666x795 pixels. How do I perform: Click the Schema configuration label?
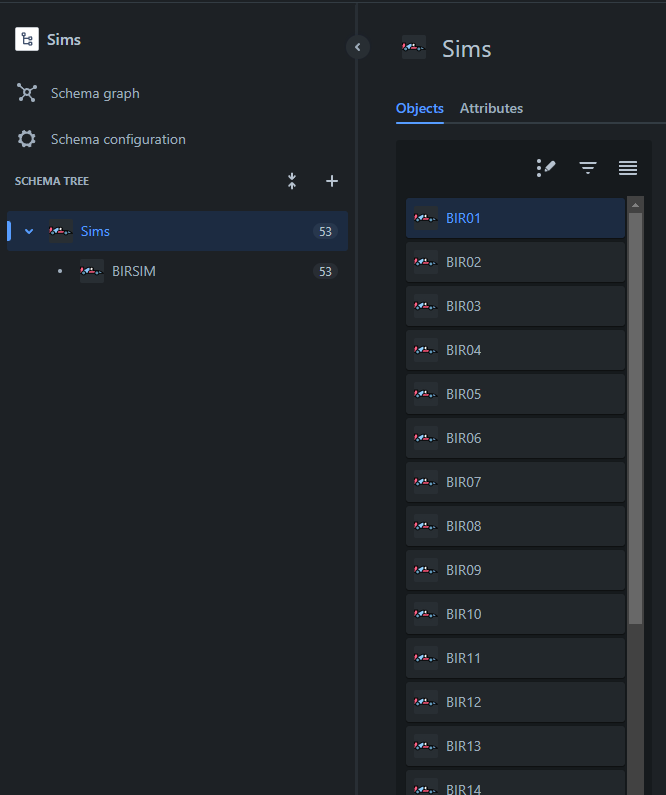tap(118, 139)
